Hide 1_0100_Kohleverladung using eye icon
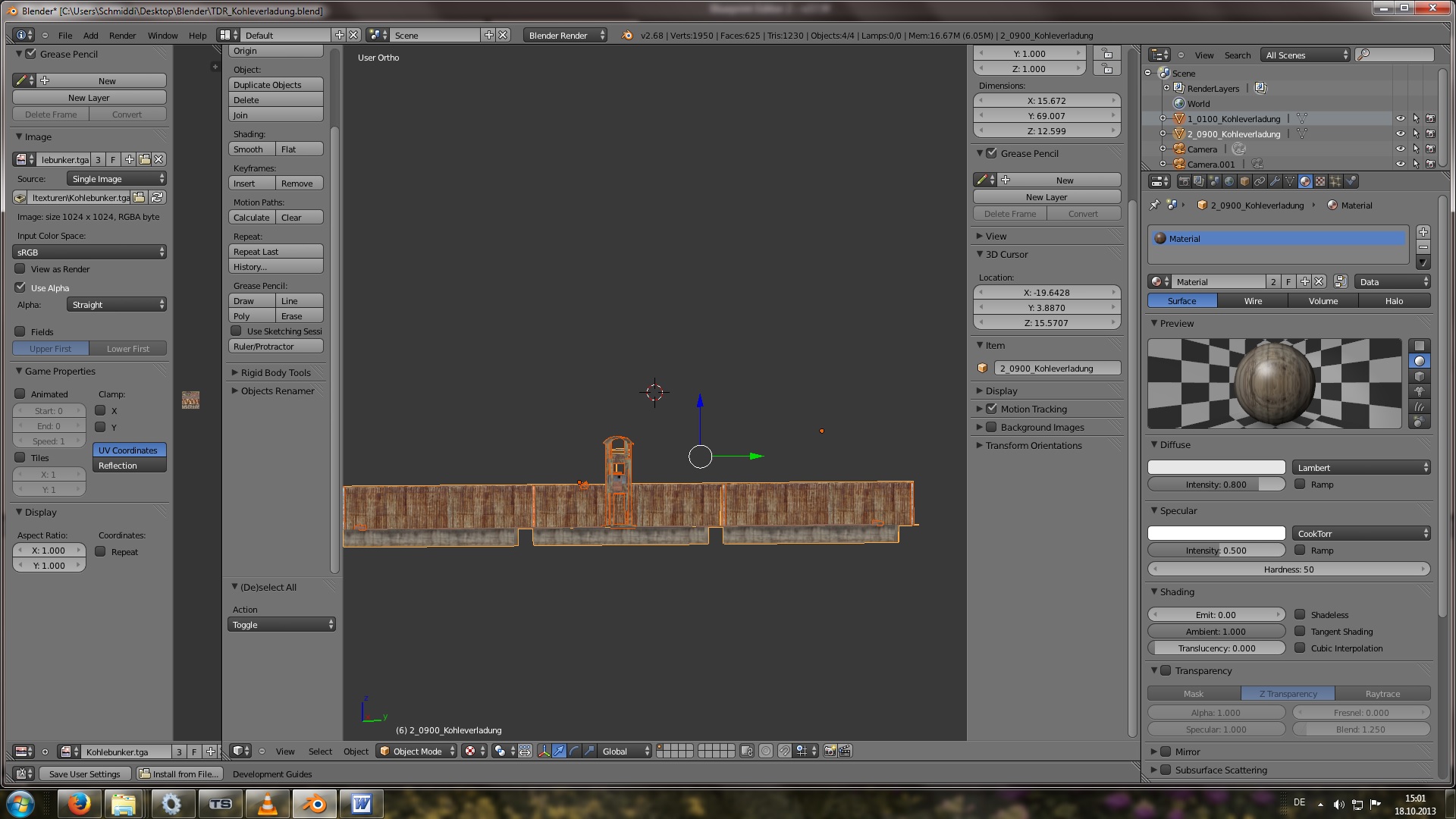Screen dimensions: 1456x819 click(1400, 119)
